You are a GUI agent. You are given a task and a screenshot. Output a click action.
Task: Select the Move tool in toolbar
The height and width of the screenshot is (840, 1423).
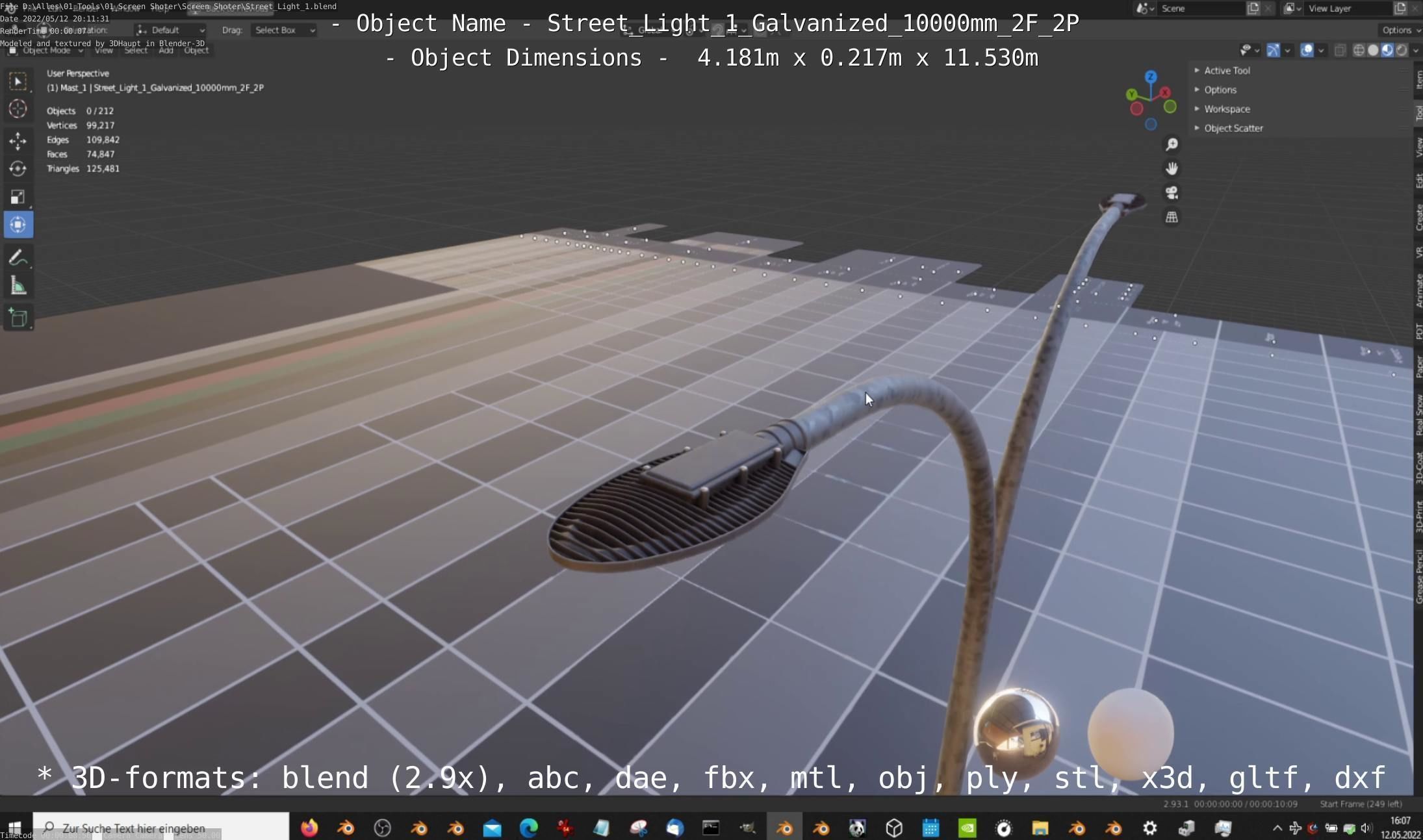(18, 140)
